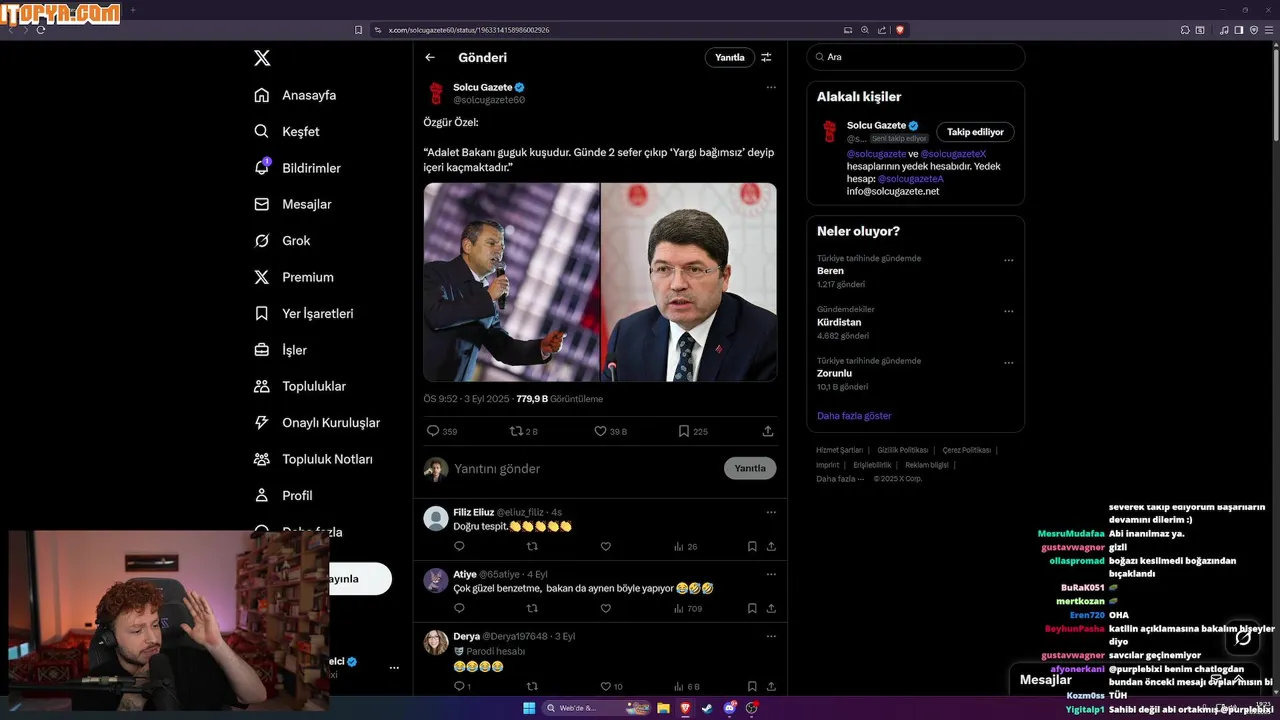Screen dimensions: 1280x720
Task: Repost Filiz Eliuz's reply
Action: pos(532,546)
